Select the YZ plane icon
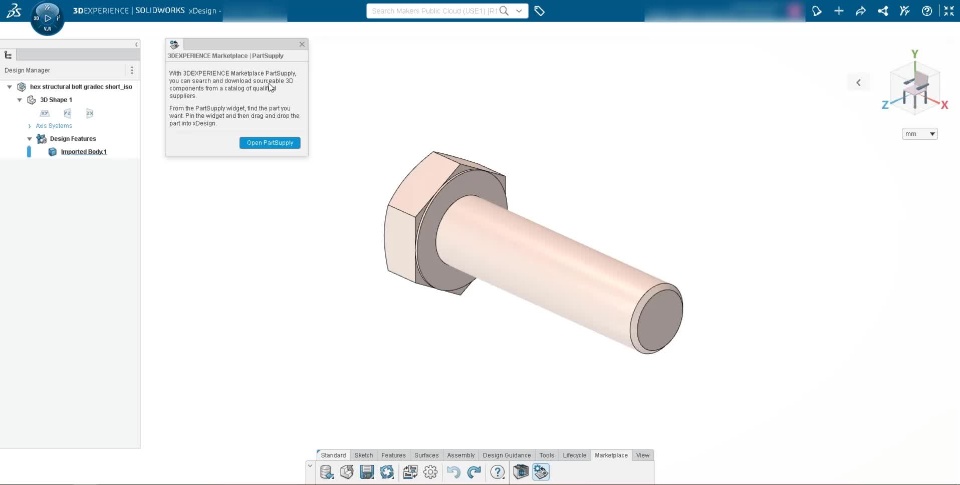 point(67,113)
